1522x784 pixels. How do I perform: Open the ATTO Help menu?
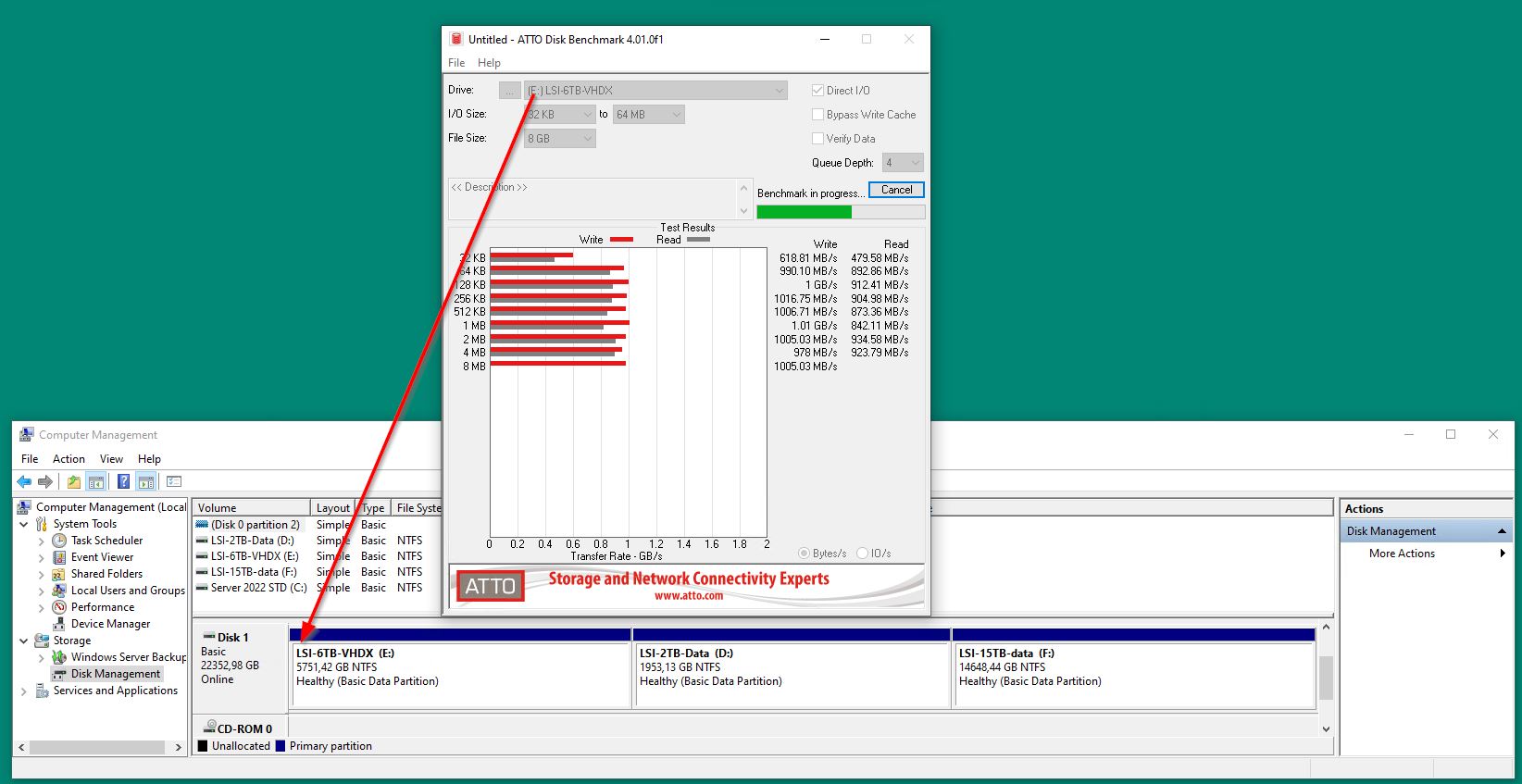click(489, 63)
